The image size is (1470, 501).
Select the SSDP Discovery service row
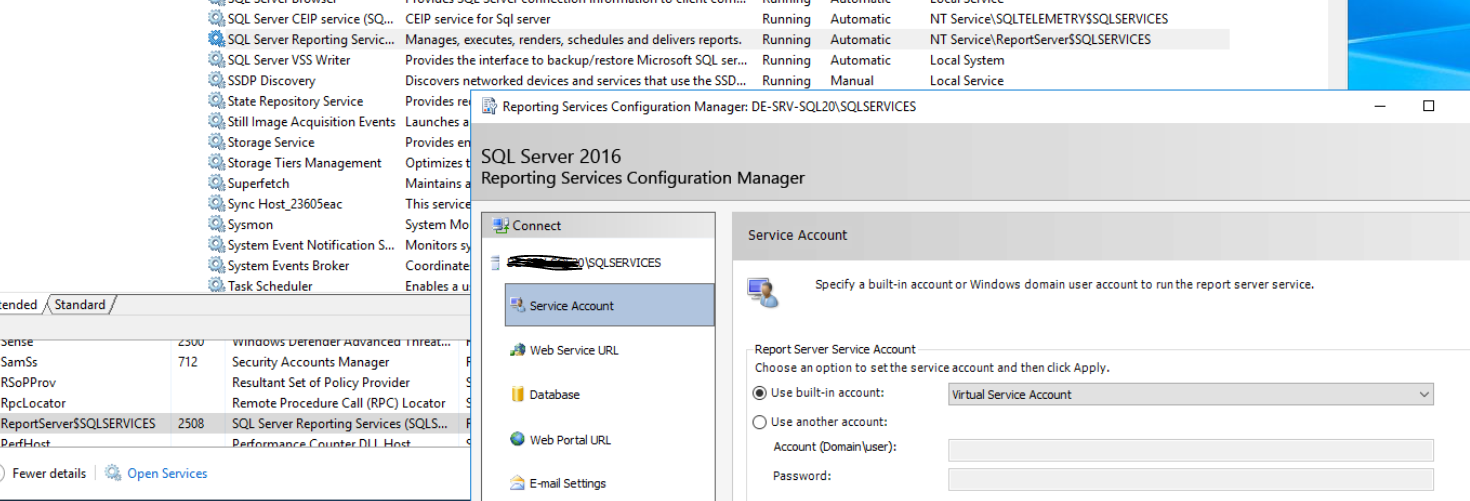pos(718,80)
